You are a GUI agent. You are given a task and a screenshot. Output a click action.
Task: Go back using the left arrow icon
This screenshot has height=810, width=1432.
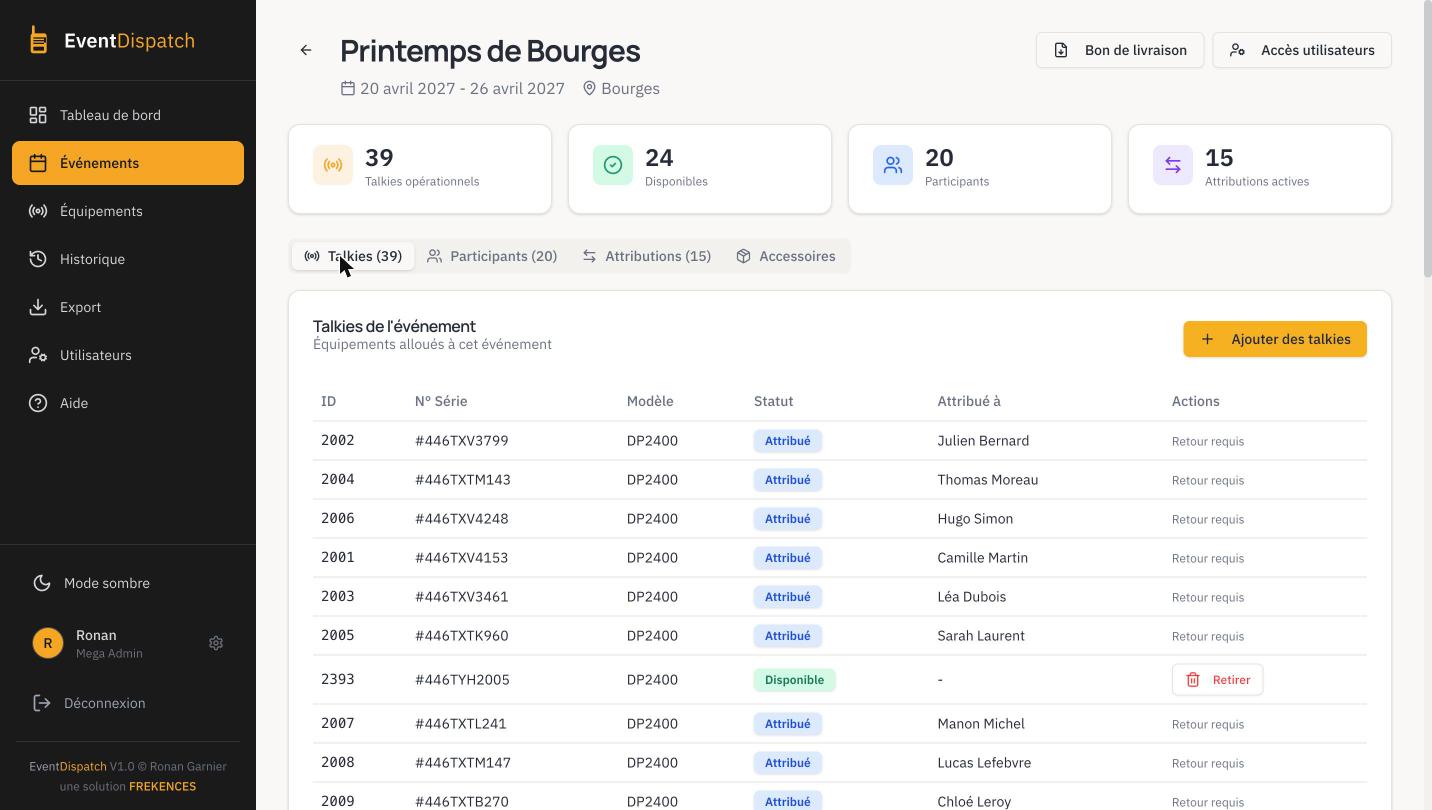(x=306, y=50)
